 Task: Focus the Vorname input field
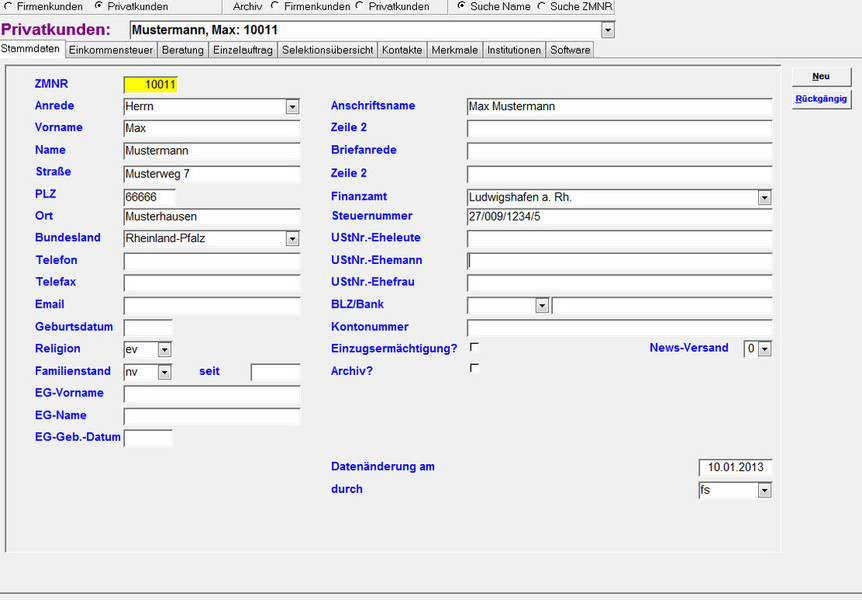click(212, 129)
